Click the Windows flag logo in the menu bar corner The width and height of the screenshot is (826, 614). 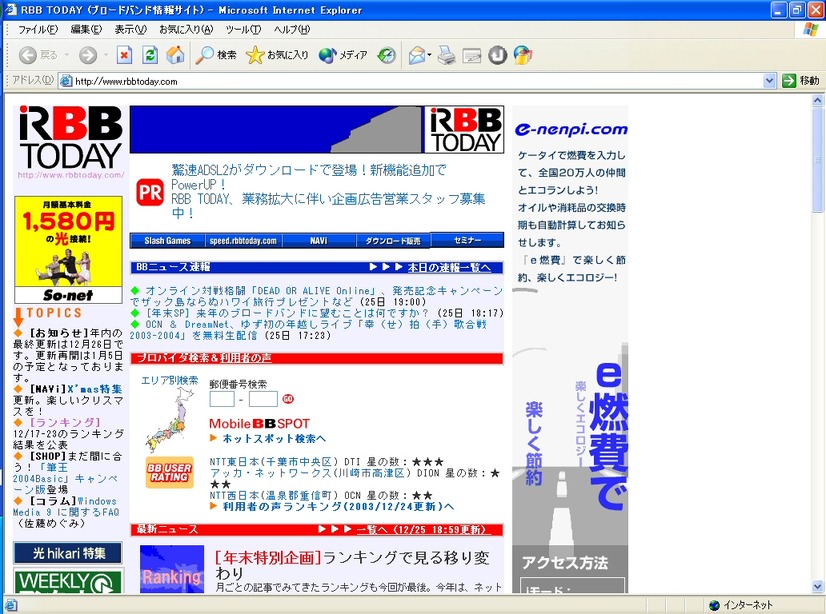pos(811,29)
